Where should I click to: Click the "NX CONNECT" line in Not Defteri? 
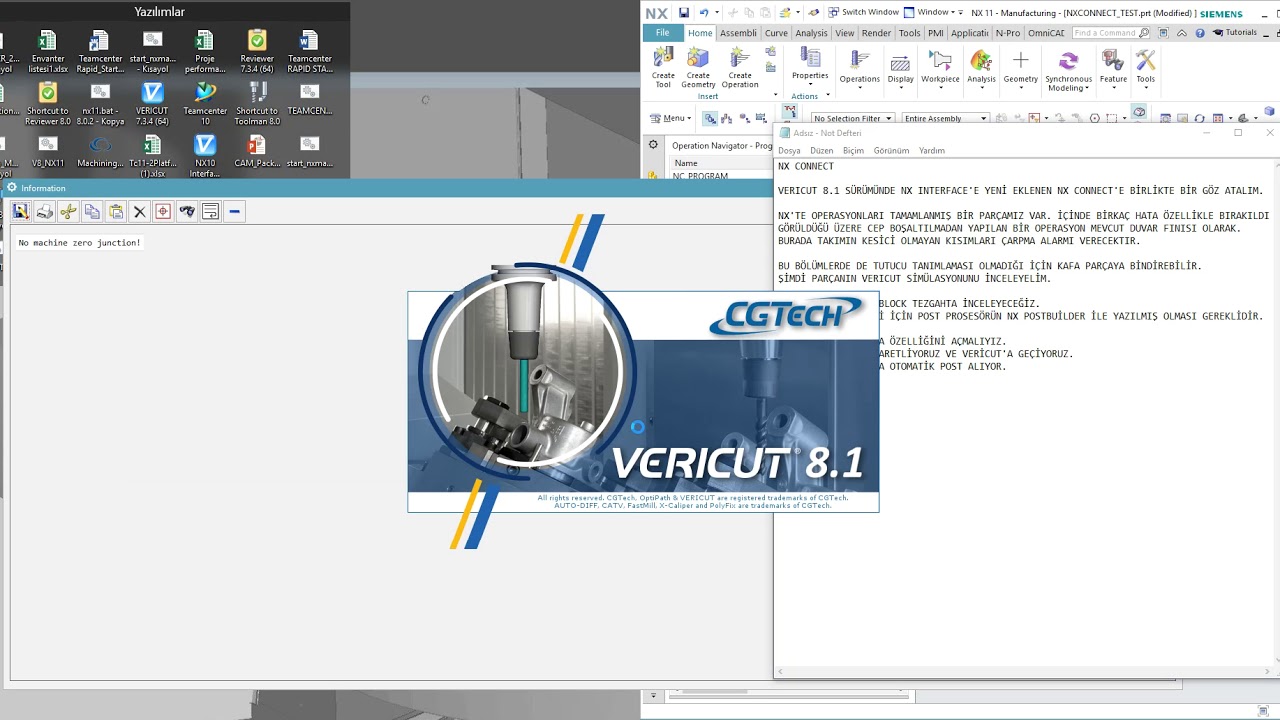click(806, 166)
